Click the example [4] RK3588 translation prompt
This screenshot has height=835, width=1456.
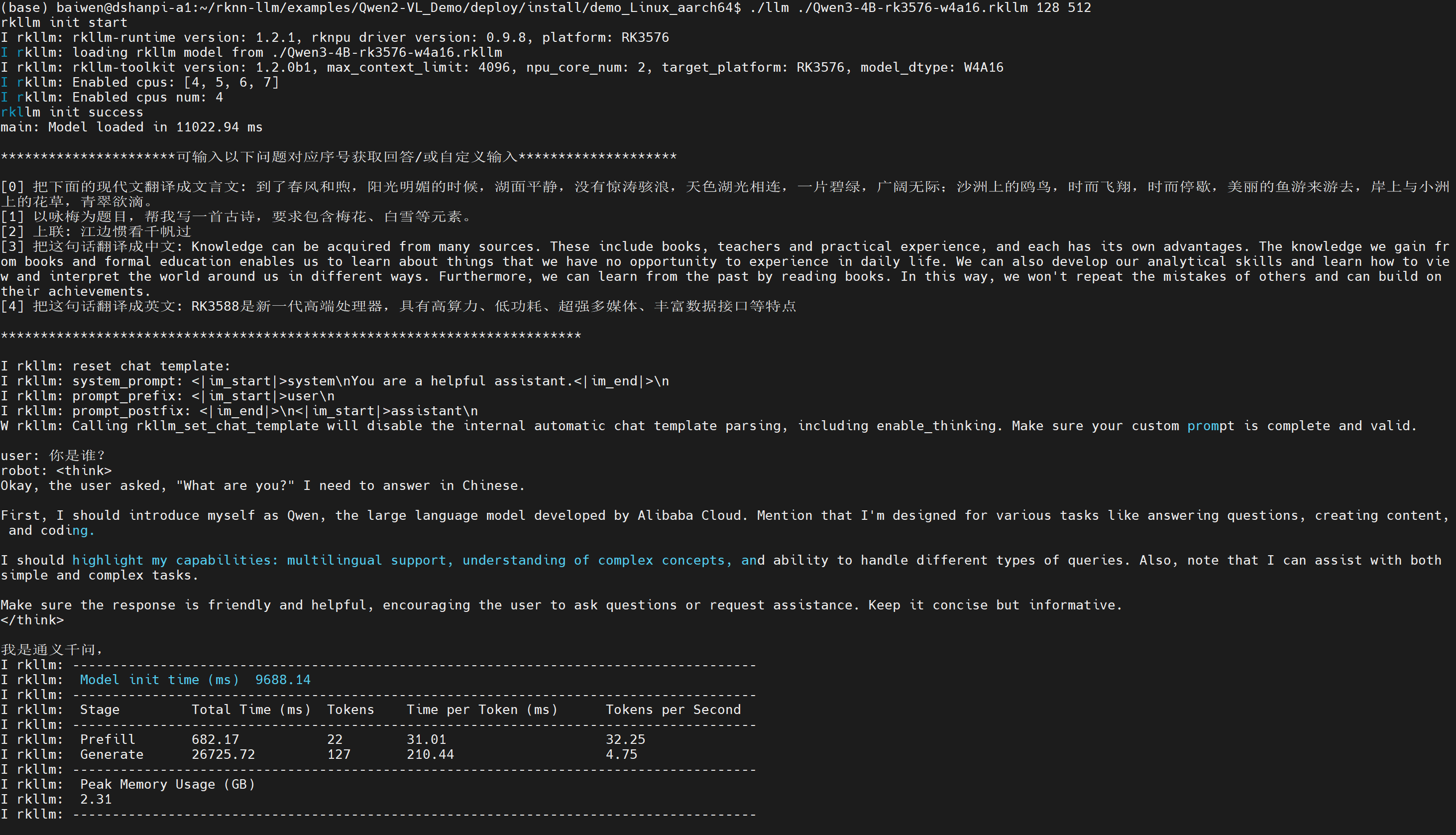coord(398,306)
